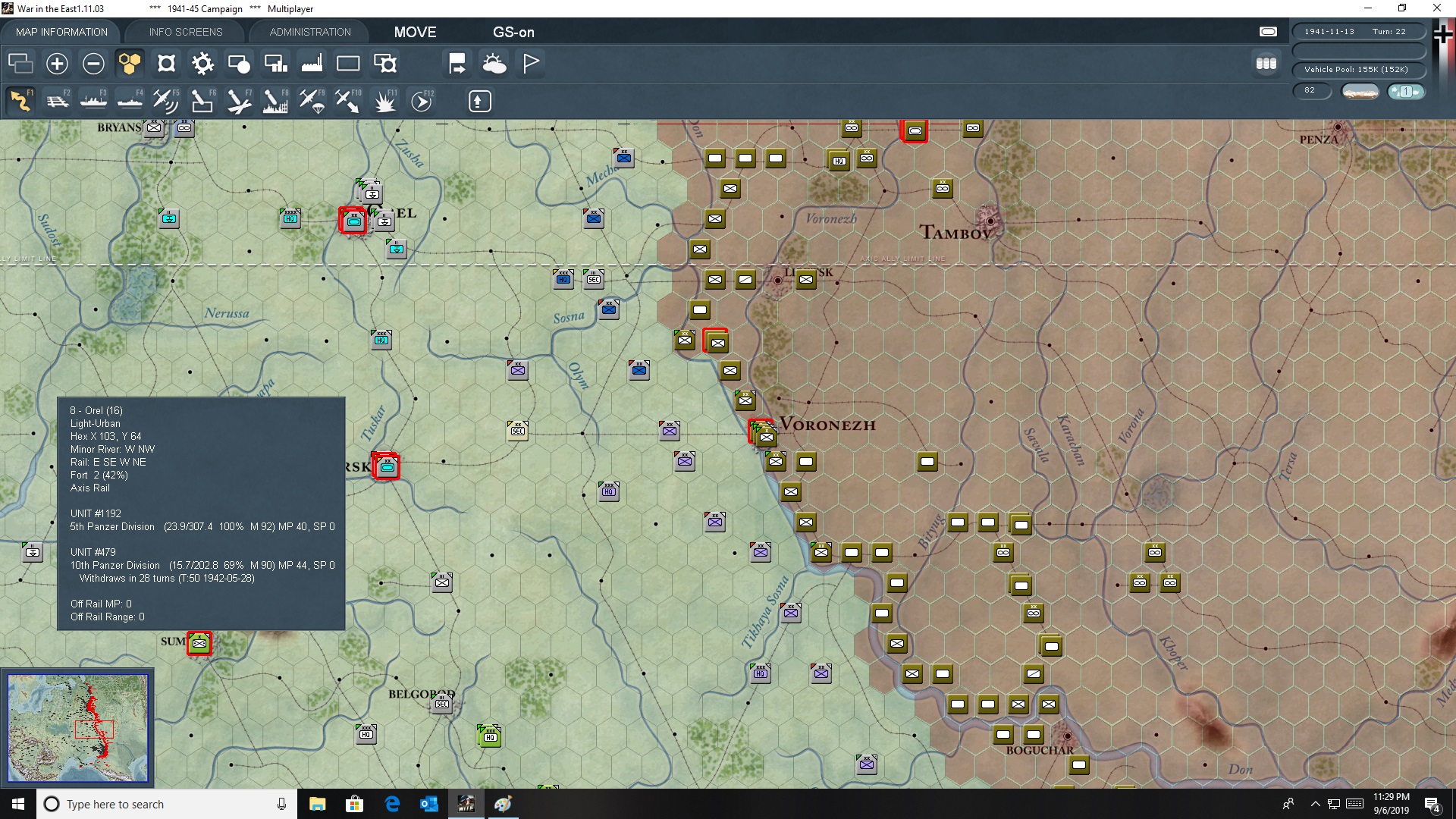This screenshot has height=819, width=1456.
Task: Toggle the hex grid display
Action: 130,64
